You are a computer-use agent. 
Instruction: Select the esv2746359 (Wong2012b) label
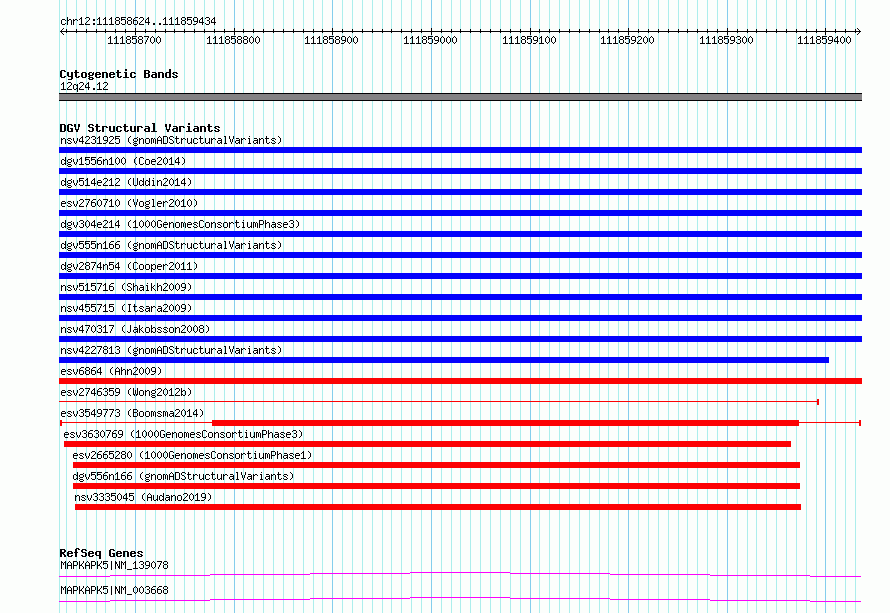126,392
